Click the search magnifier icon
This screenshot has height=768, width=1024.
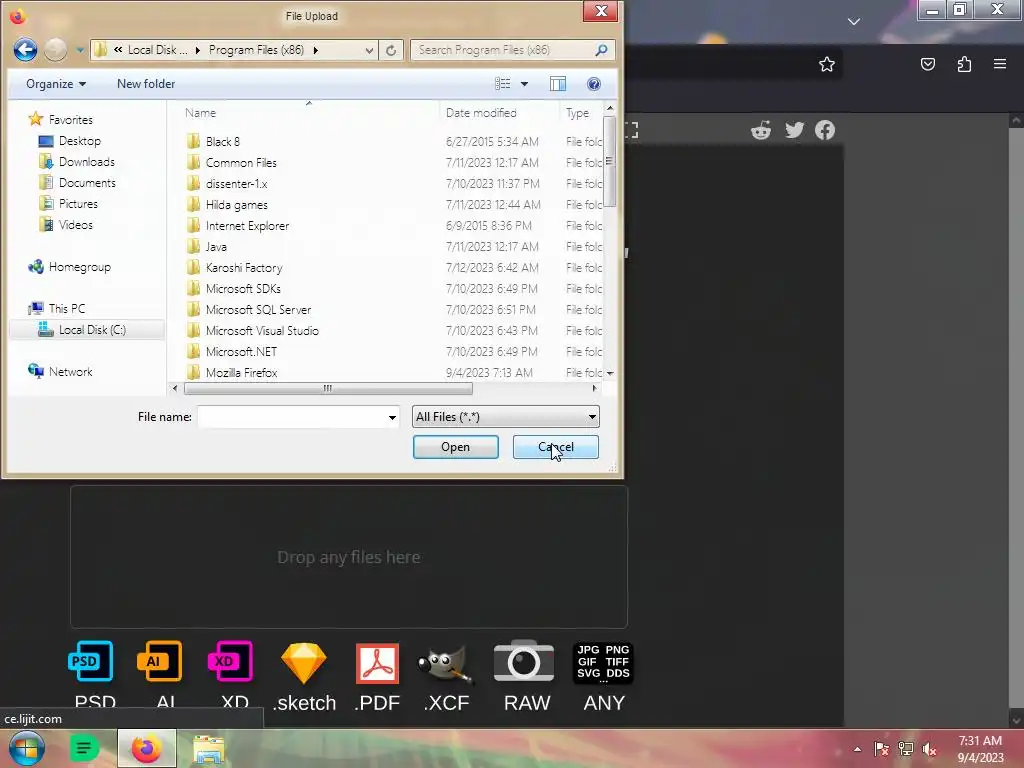[x=601, y=50]
